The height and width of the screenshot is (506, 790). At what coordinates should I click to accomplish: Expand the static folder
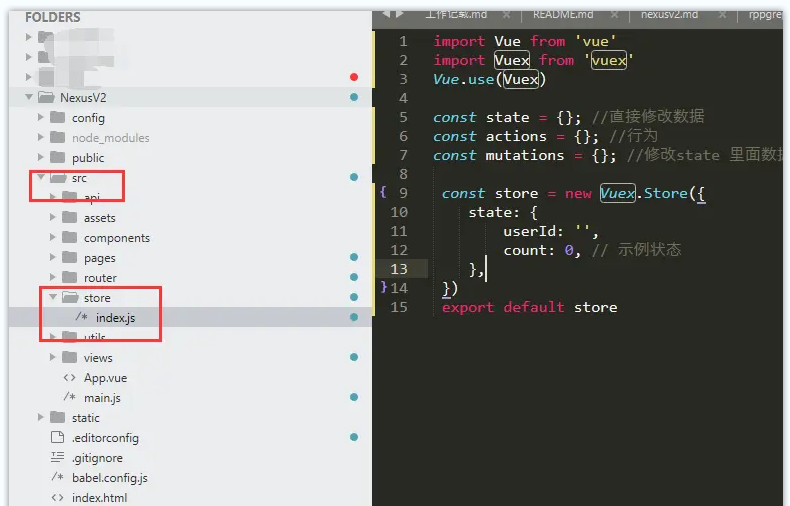[41, 418]
